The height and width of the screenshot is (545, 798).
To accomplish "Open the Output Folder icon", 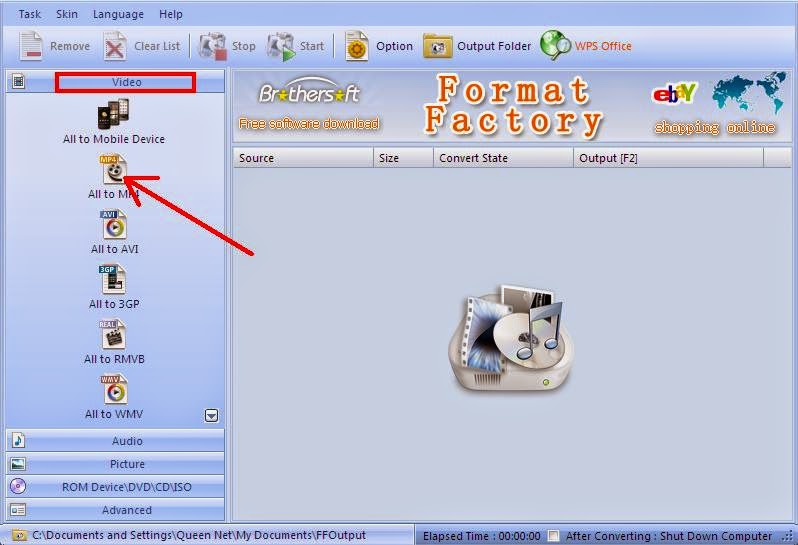I will [x=437, y=46].
